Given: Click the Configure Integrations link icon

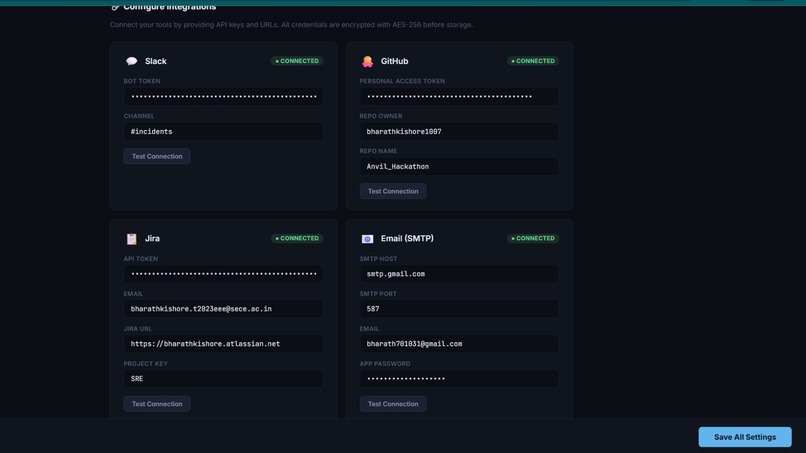Looking at the screenshot, I should coord(115,7).
